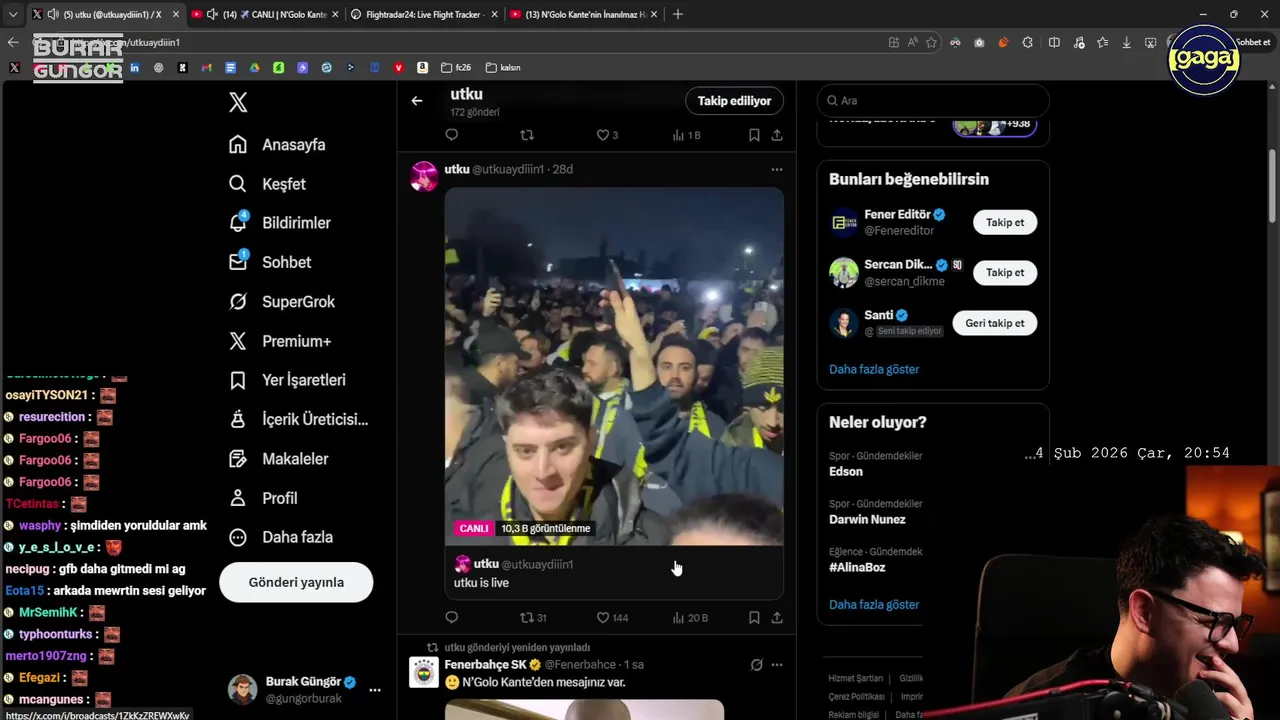Click Daha fazla göster under Neler oluyor
Screen dimensions: 1280x720
(874, 604)
